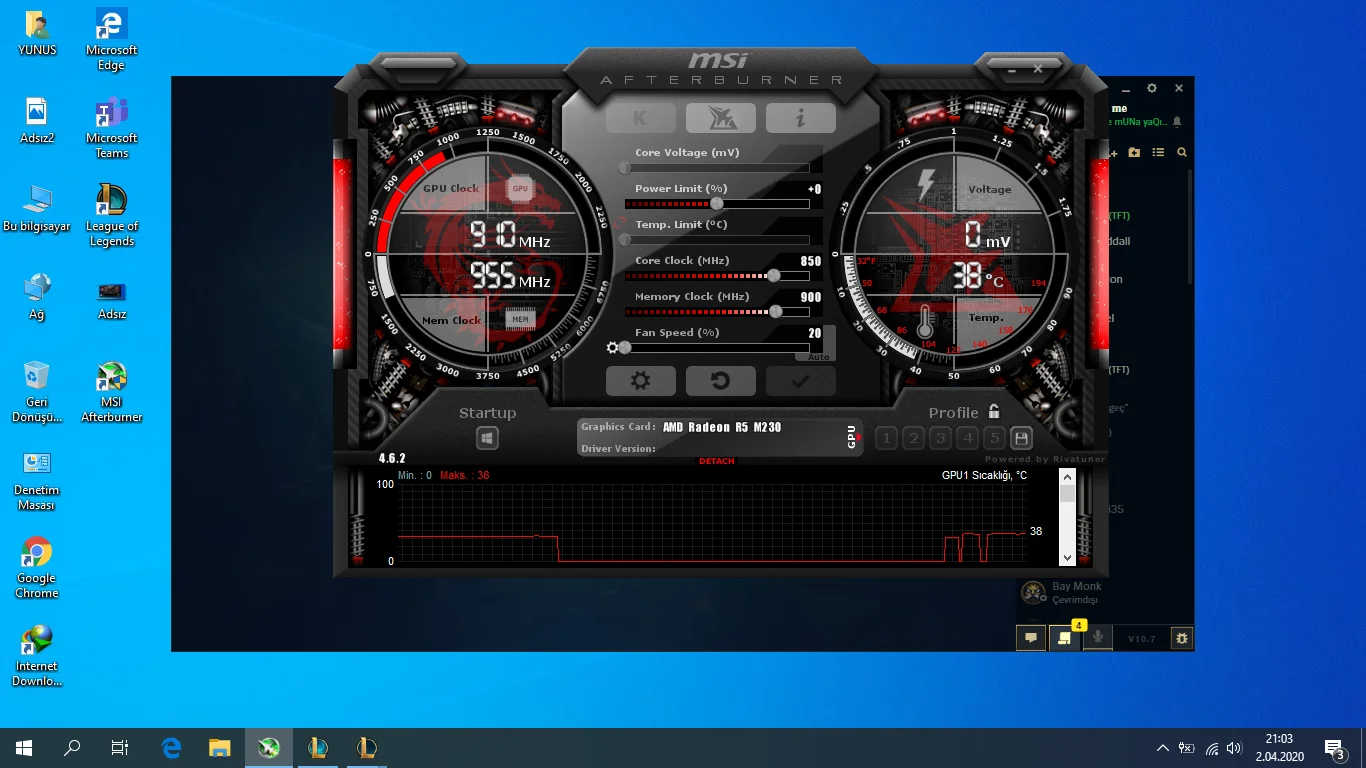Viewport: 1366px width, 768px height.
Task: Apply settings with the checkmark button
Action: [800, 381]
